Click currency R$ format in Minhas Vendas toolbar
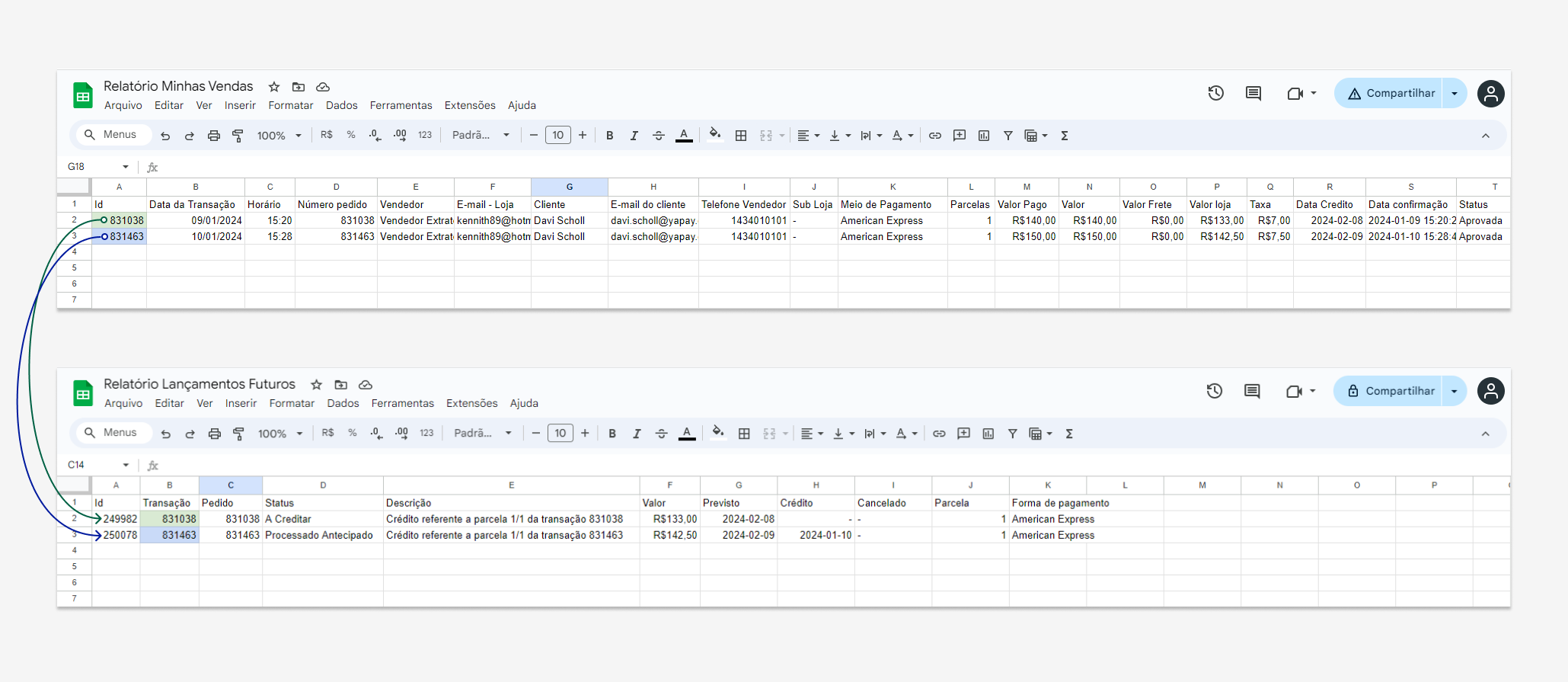1568x682 pixels. click(x=327, y=135)
